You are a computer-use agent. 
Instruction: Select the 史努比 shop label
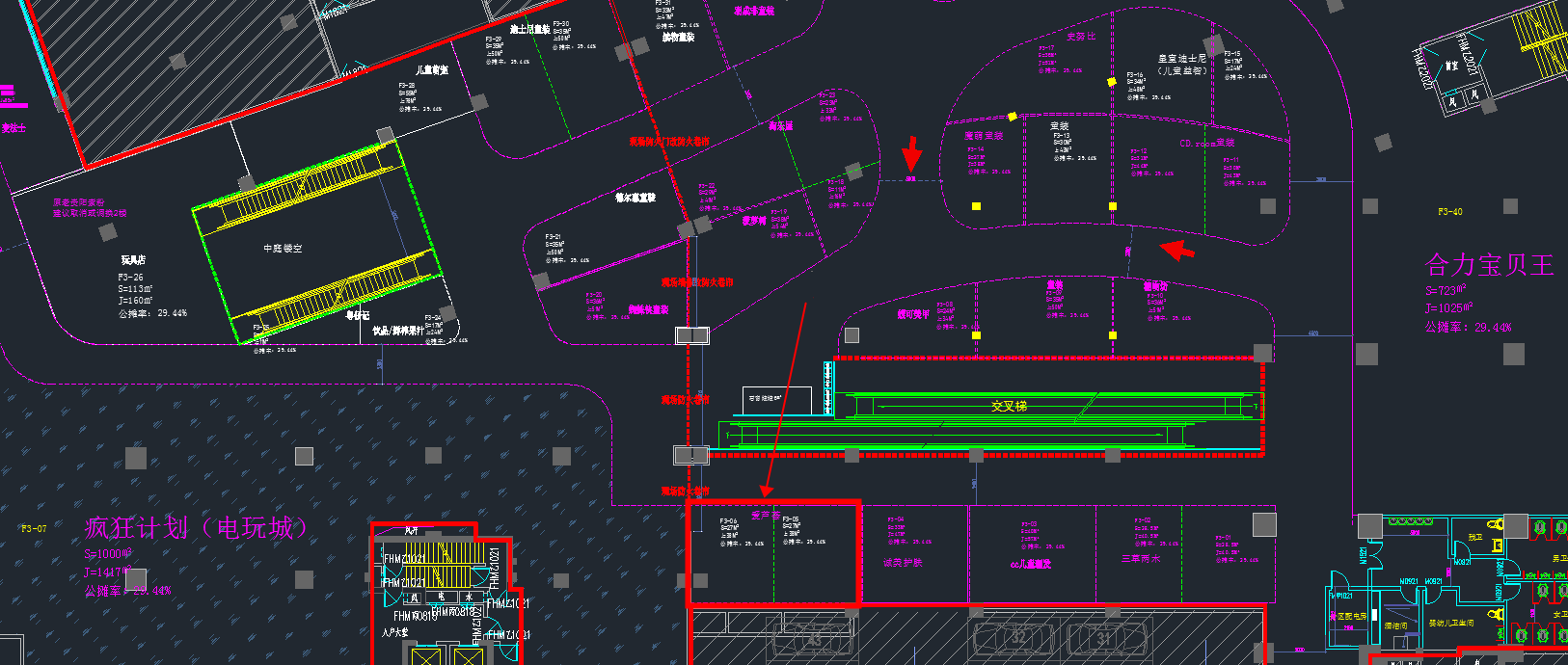[x=1081, y=37]
